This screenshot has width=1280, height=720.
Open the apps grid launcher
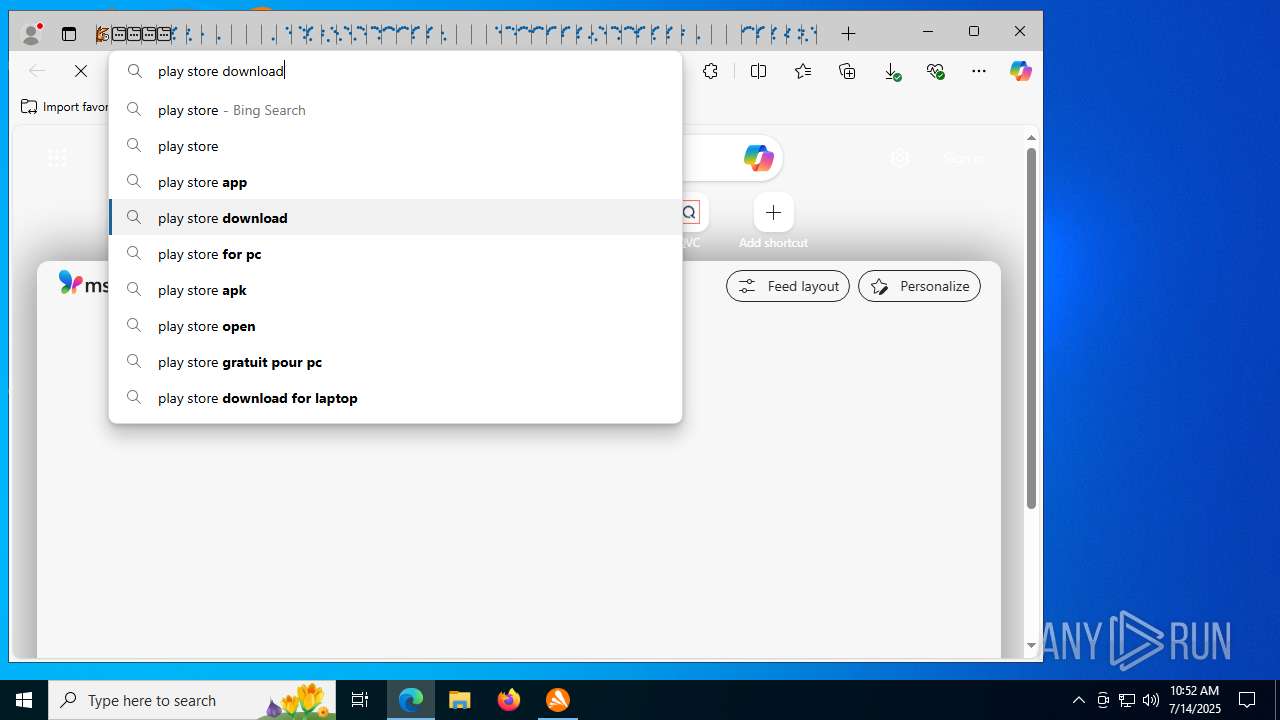(57, 158)
